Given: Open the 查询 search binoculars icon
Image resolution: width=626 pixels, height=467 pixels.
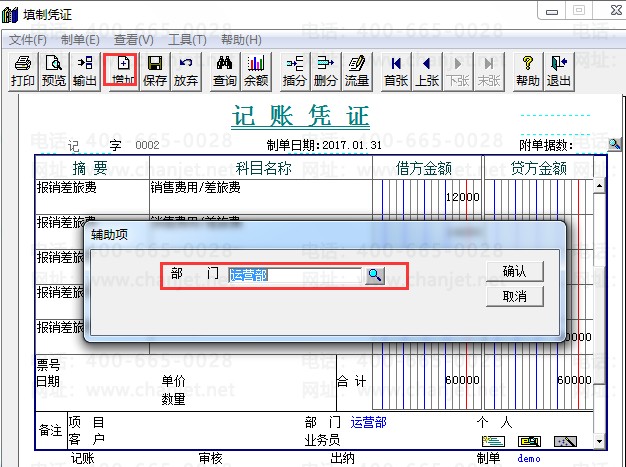Looking at the screenshot, I should 225,72.
